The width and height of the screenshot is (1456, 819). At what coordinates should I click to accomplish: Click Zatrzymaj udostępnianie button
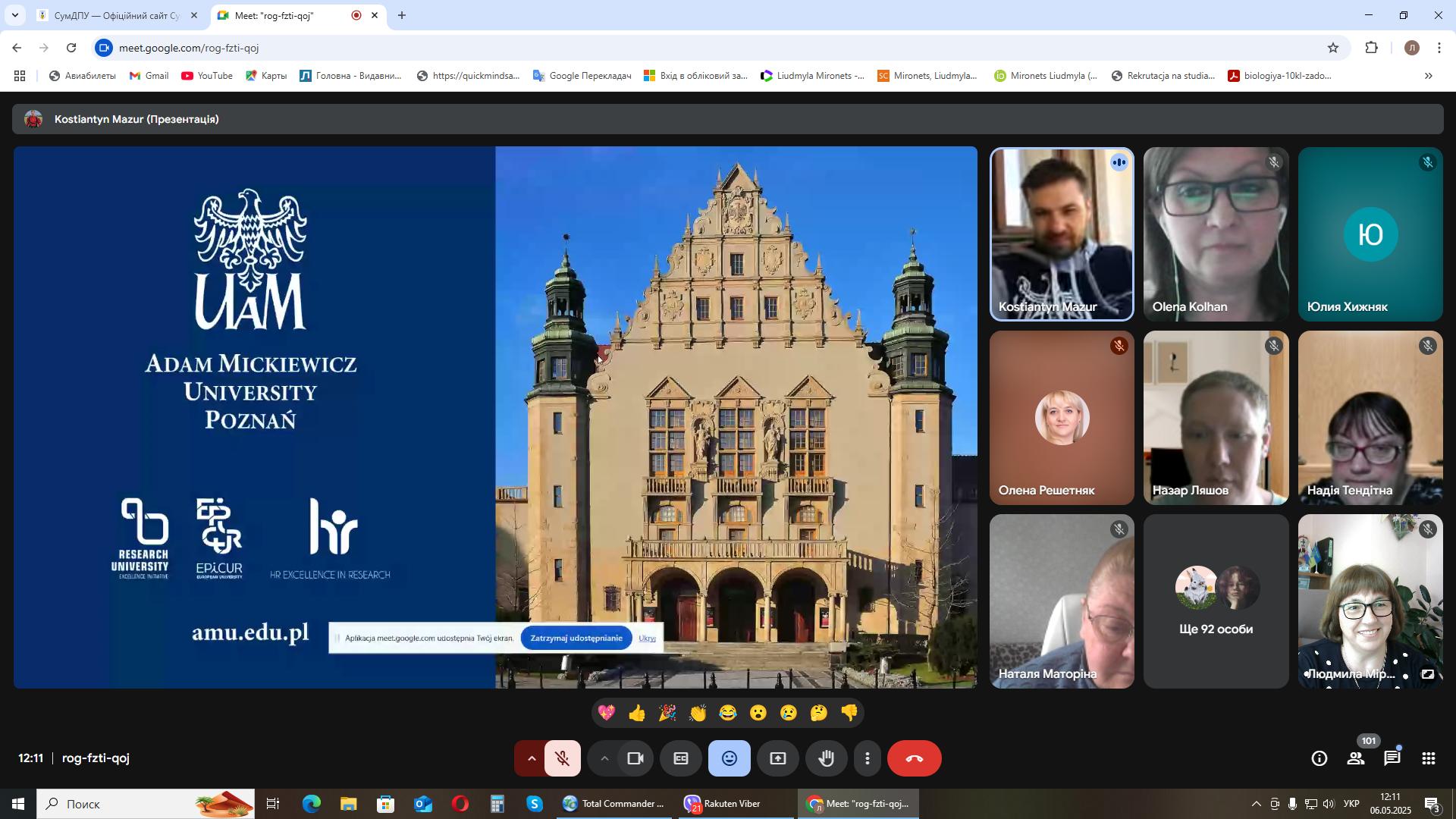click(576, 639)
